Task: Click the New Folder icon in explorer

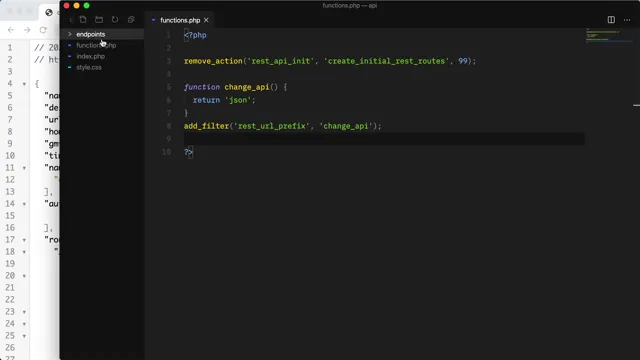Action: tap(99, 20)
